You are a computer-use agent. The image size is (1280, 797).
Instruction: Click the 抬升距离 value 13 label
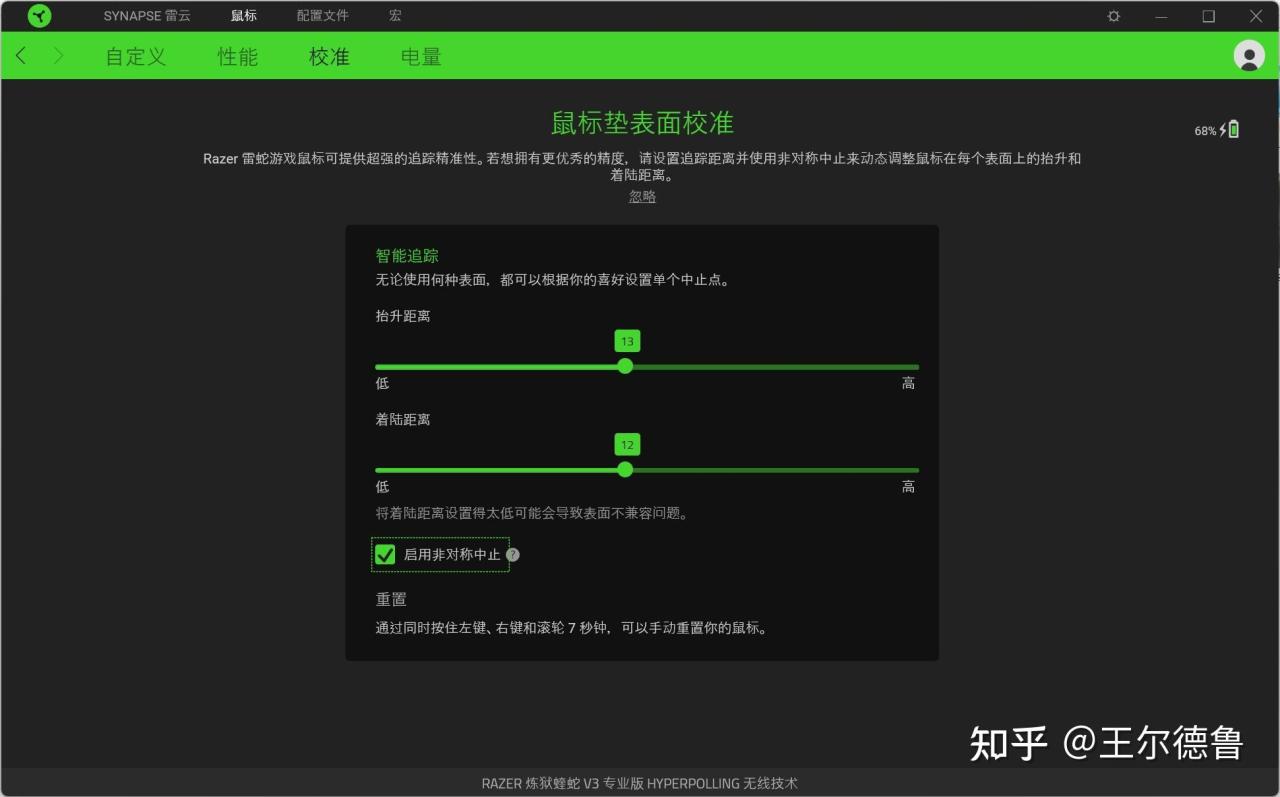(627, 341)
